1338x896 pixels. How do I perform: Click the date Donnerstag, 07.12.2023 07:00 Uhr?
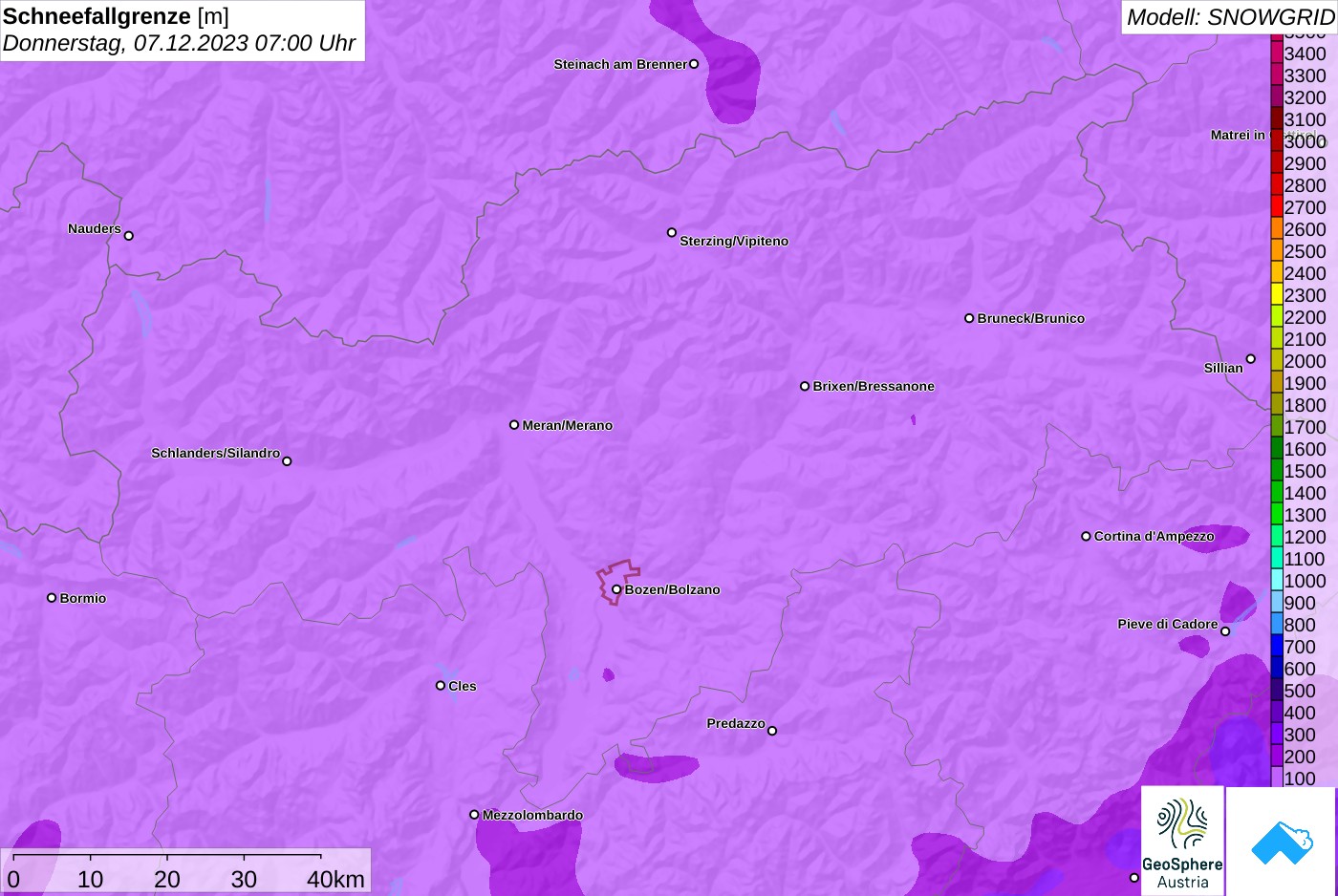tap(179, 43)
